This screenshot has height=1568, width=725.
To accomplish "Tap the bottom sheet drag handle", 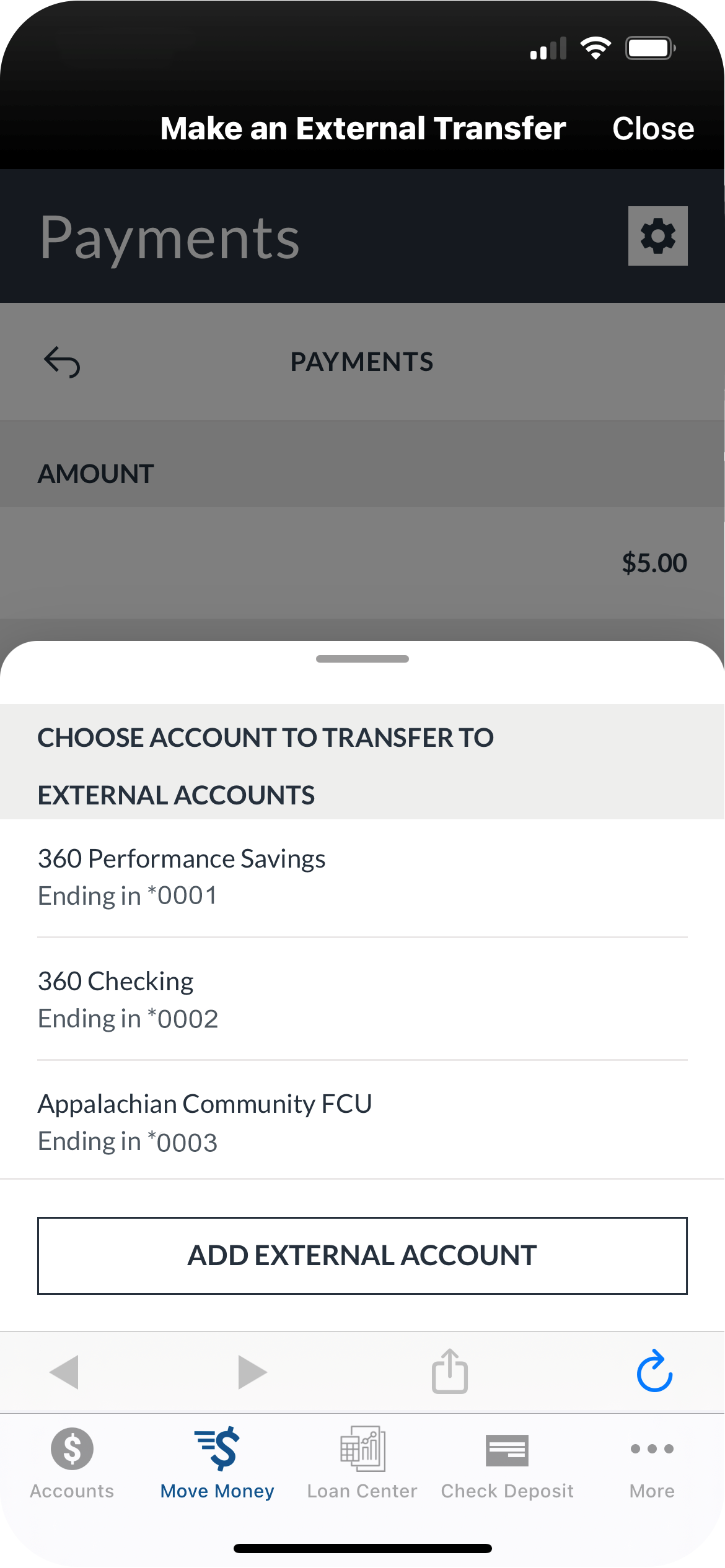I will 362,659.
